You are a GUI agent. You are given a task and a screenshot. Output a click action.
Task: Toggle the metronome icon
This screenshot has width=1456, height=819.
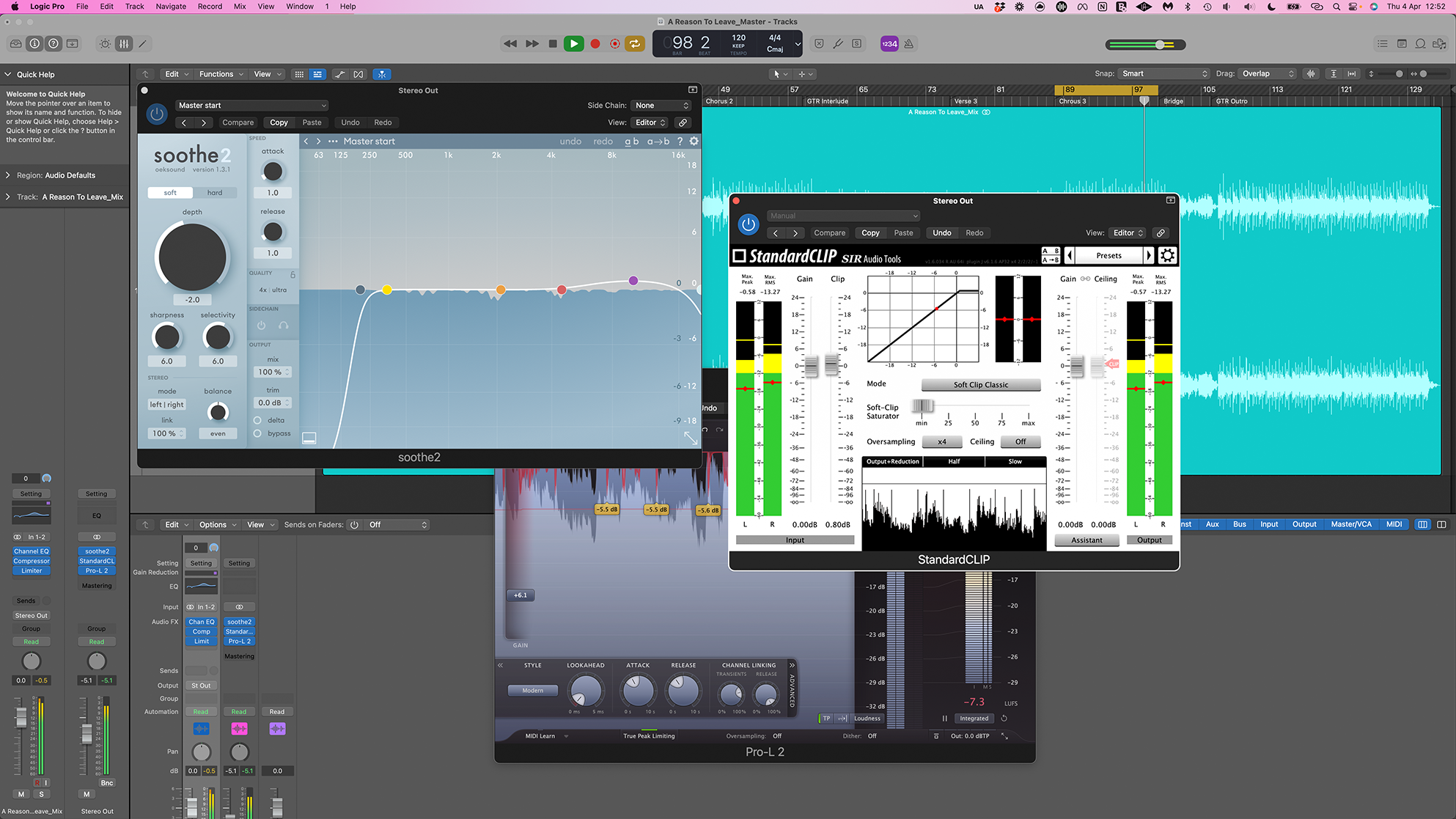point(909,44)
